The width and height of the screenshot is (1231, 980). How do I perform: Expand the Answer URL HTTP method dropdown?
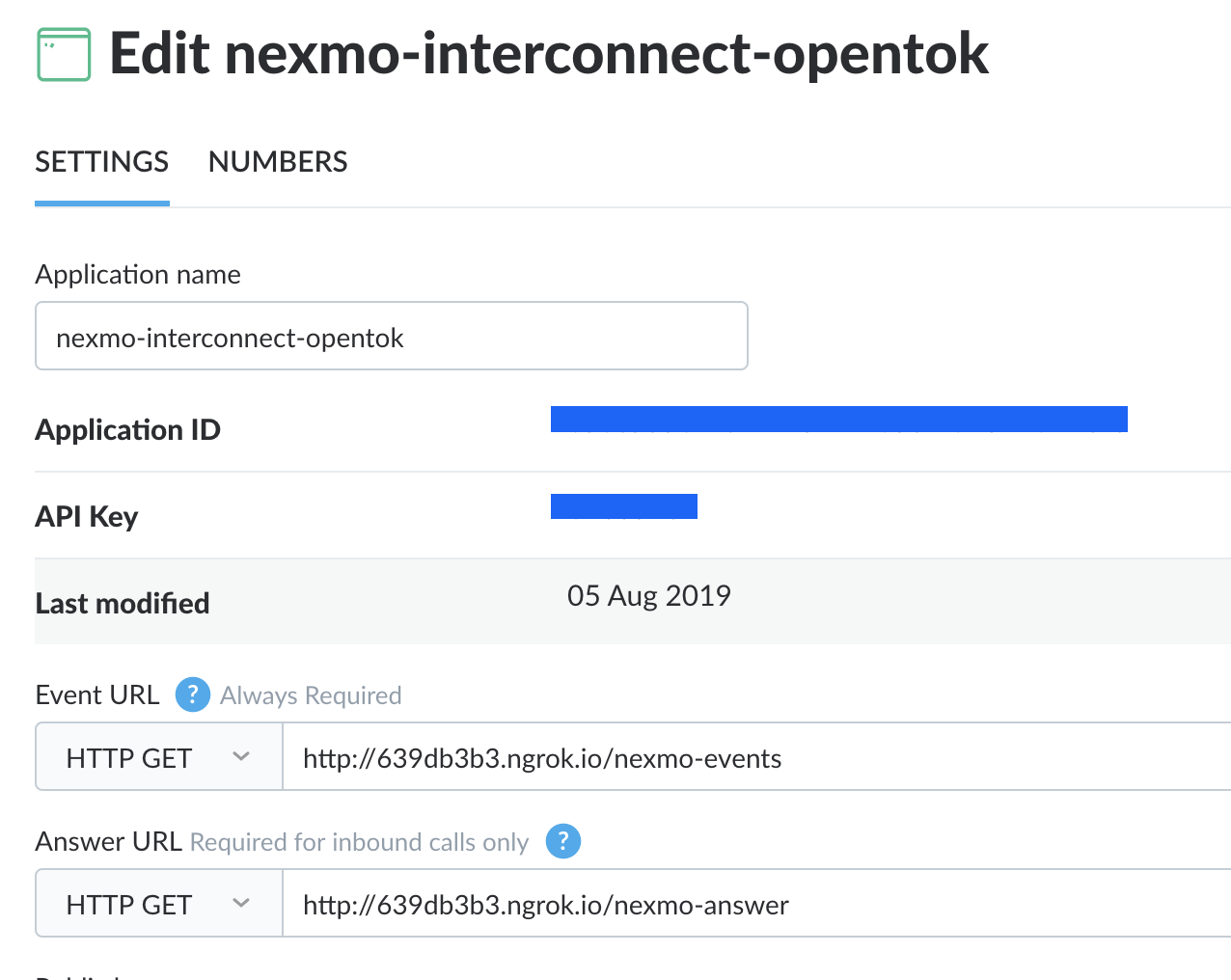(x=159, y=905)
